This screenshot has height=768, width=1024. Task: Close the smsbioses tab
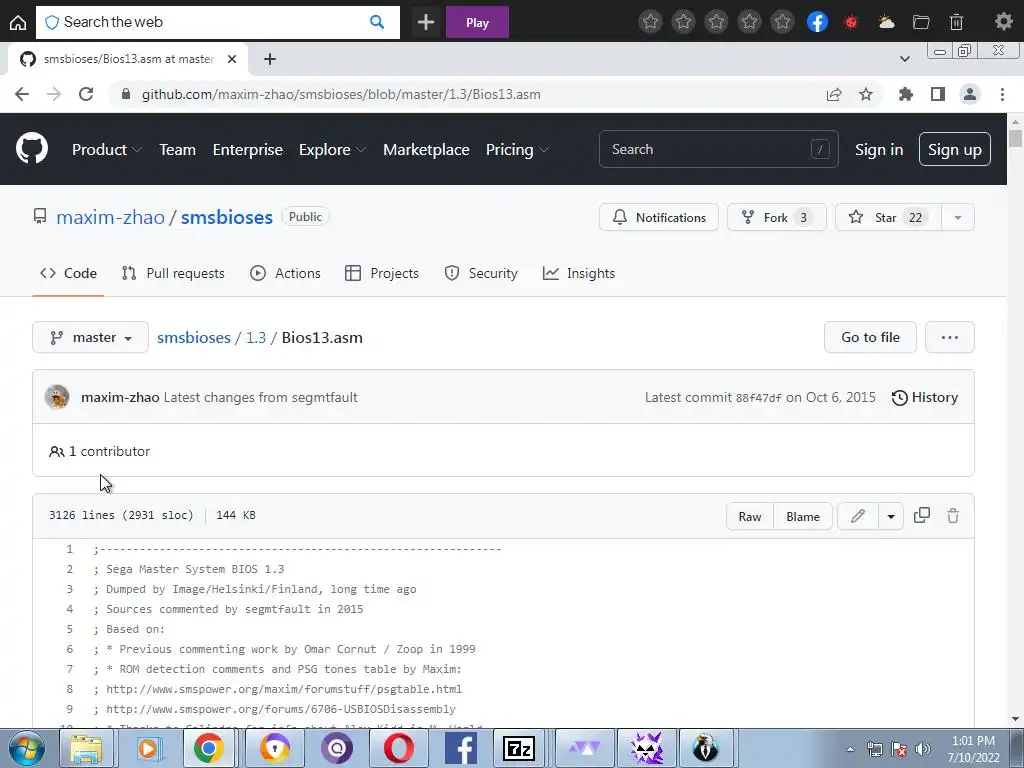coord(232,59)
